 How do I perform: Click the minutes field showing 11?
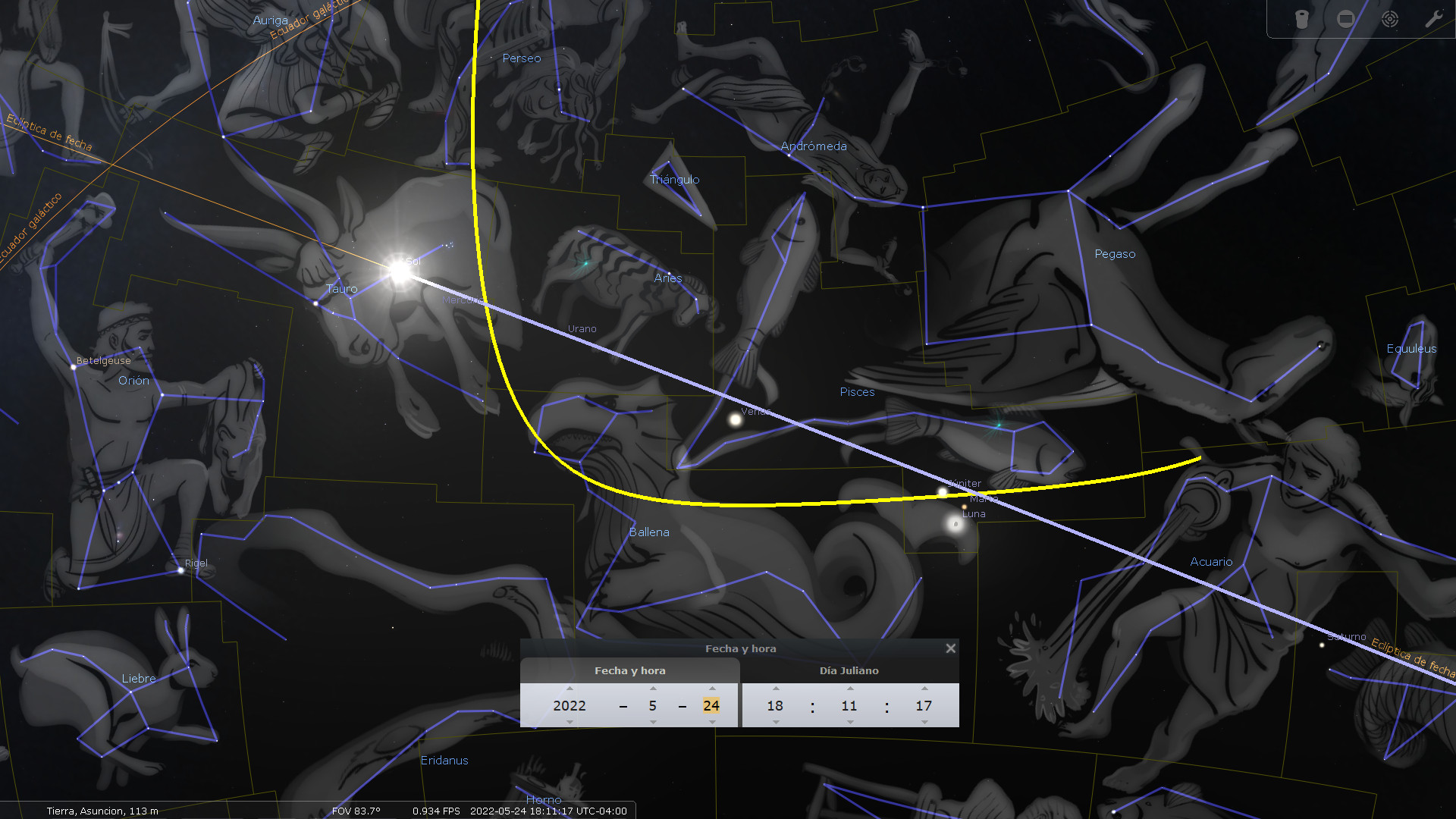point(849,705)
